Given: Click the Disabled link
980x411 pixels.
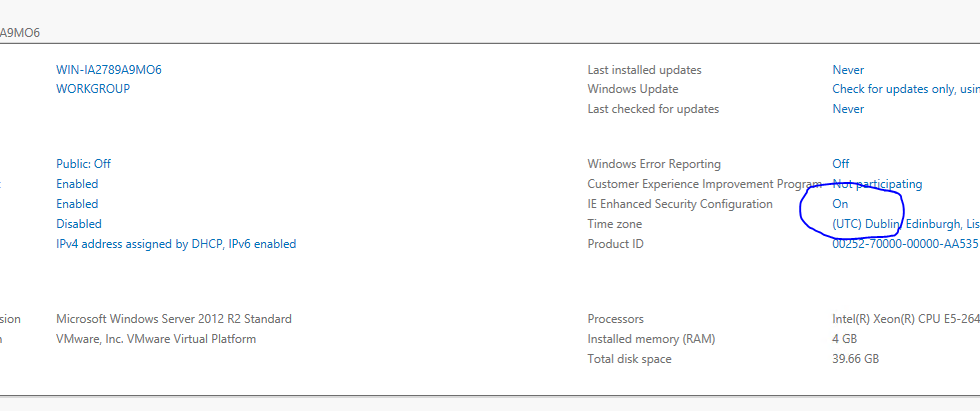Looking at the screenshot, I should click(x=79, y=224).
